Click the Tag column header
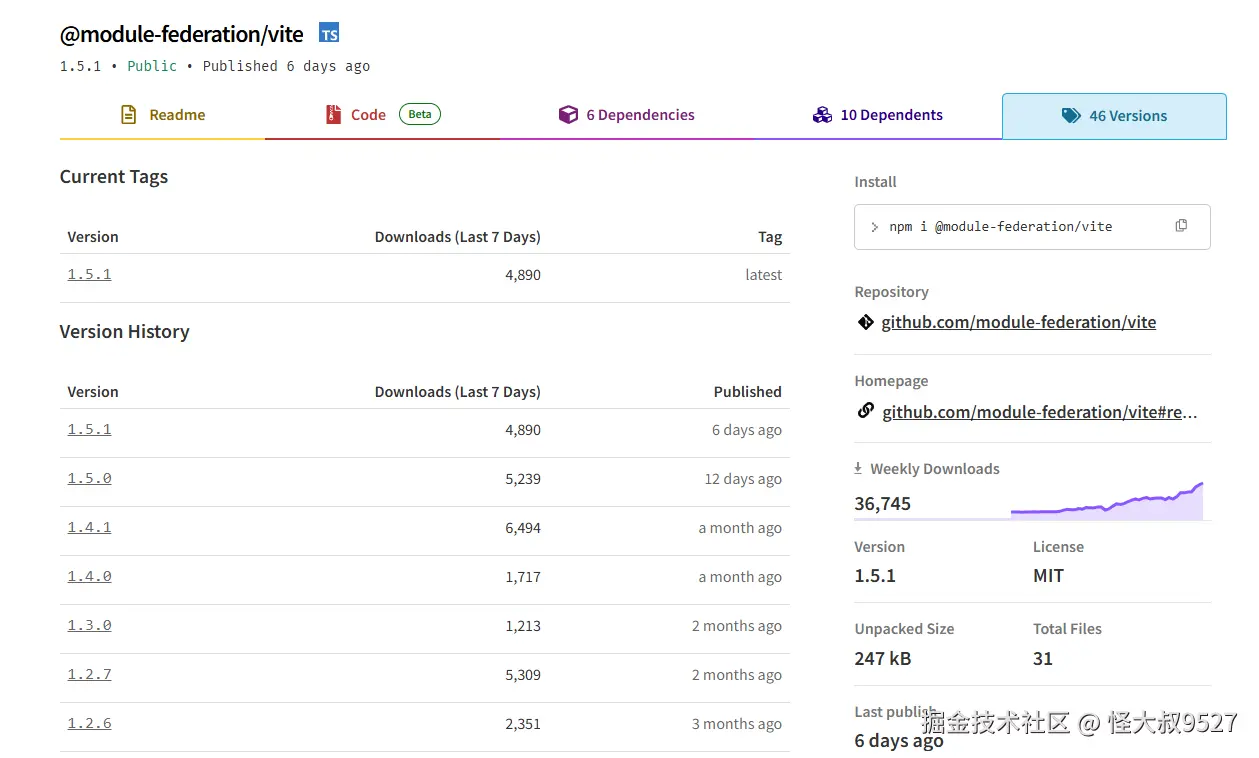This screenshot has width=1259, height=758. (770, 237)
